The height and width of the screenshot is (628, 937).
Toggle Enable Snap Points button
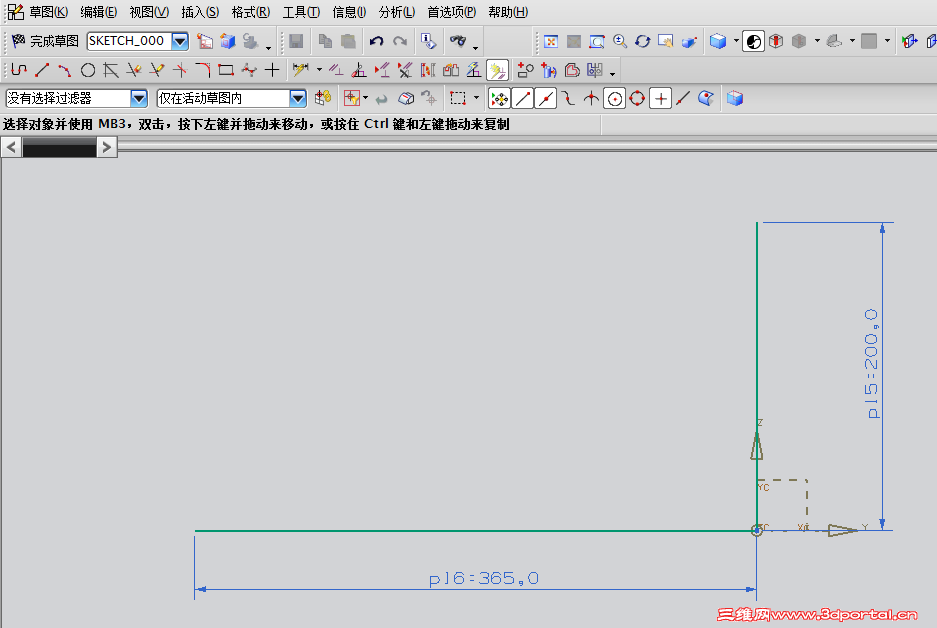click(500, 99)
